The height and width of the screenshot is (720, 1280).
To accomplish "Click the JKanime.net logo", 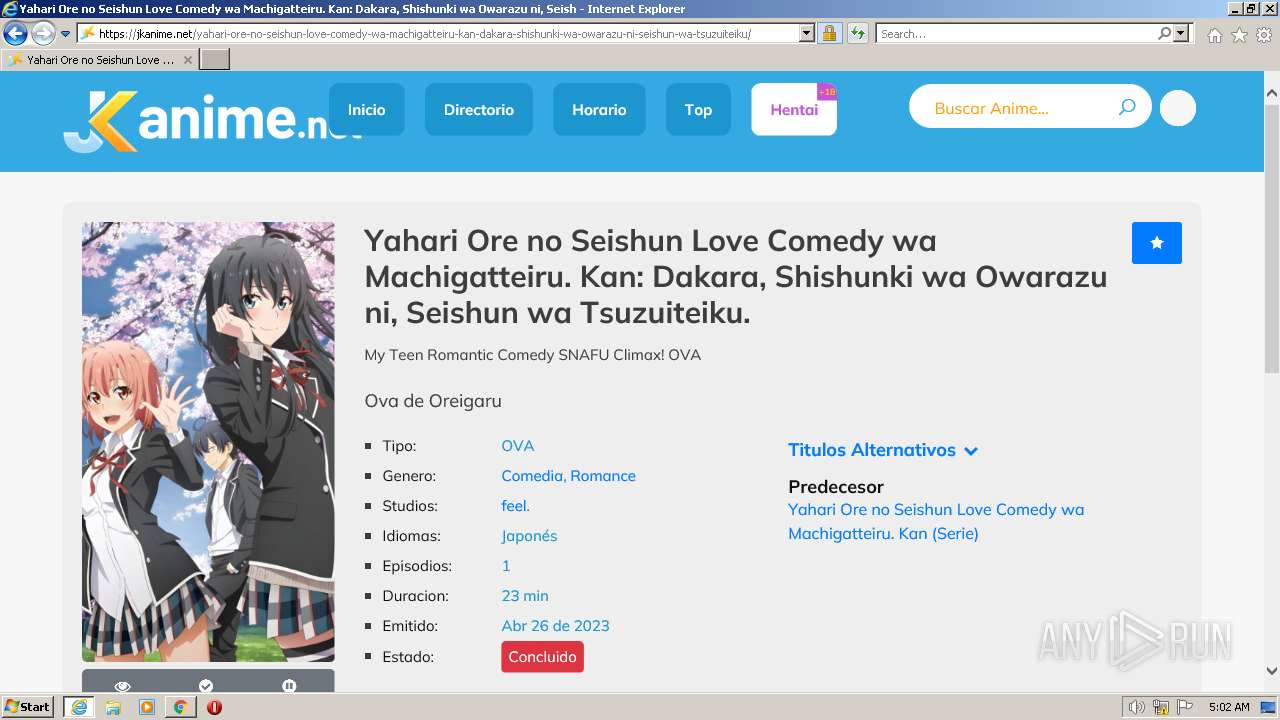I will (x=212, y=120).
